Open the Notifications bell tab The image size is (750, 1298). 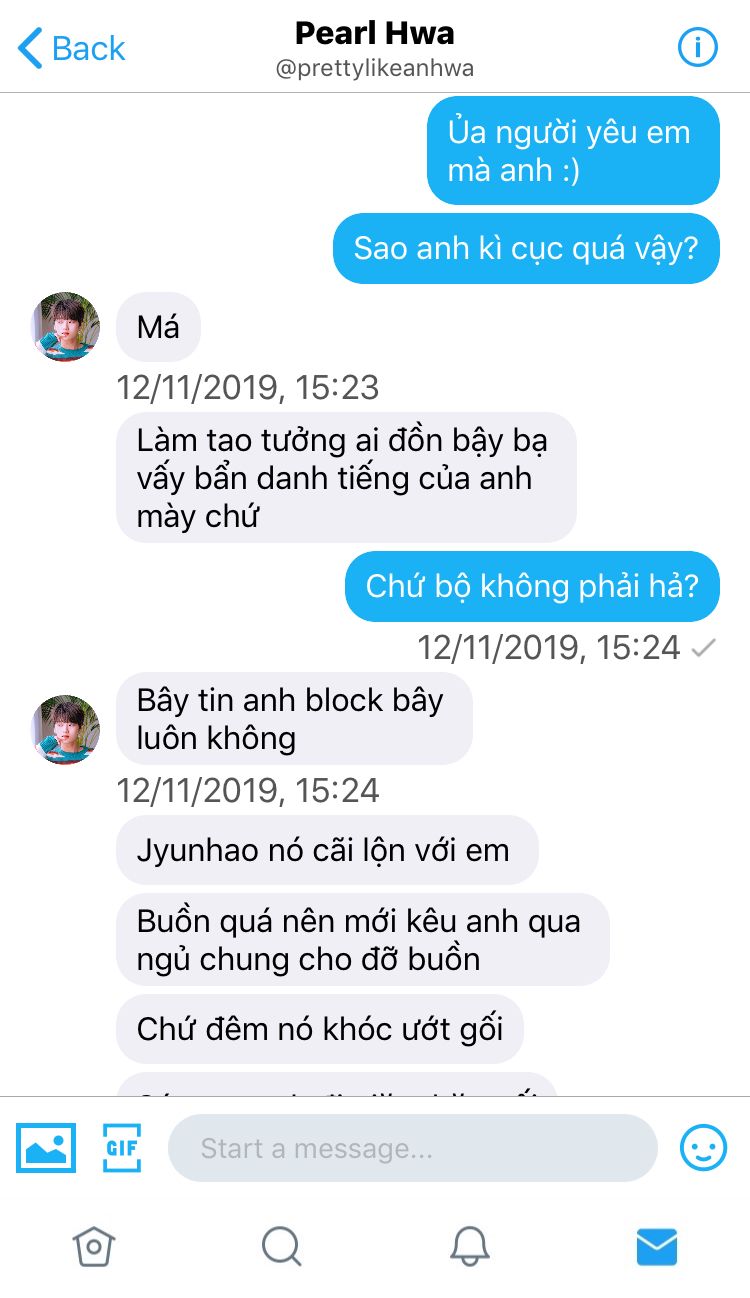(x=469, y=1246)
